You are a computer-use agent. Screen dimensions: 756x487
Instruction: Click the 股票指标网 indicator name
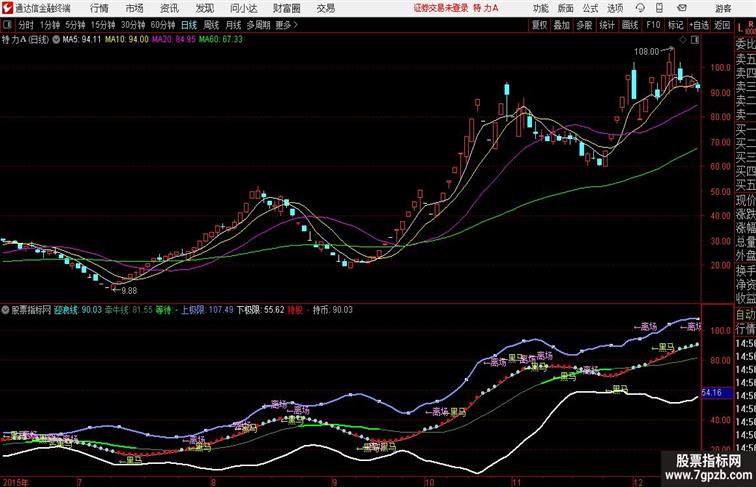(x=31, y=310)
